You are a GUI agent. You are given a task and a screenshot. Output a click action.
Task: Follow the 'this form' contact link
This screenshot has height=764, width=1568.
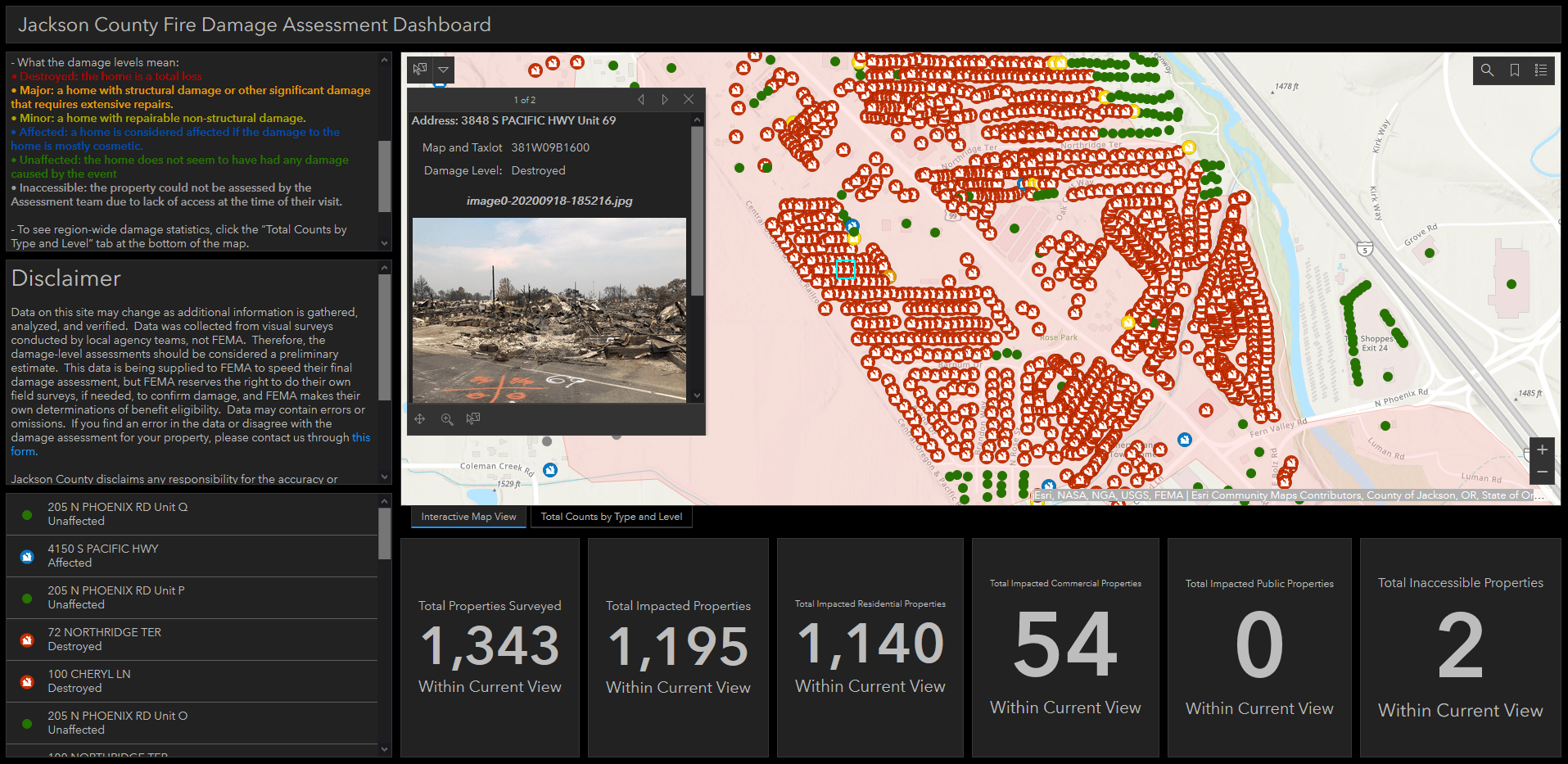[x=190, y=445]
